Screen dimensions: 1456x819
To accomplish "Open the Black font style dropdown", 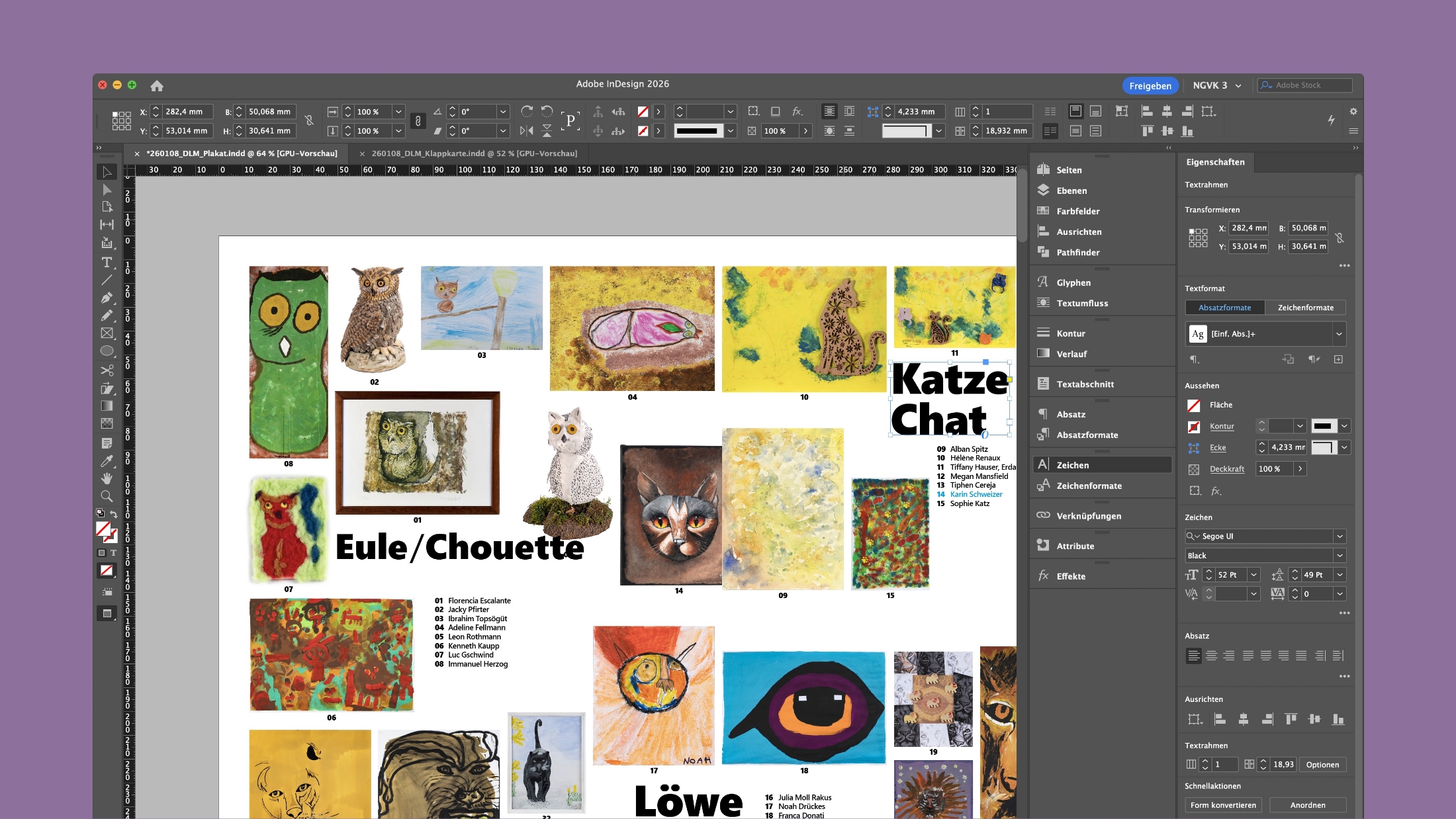I will 1340,555.
